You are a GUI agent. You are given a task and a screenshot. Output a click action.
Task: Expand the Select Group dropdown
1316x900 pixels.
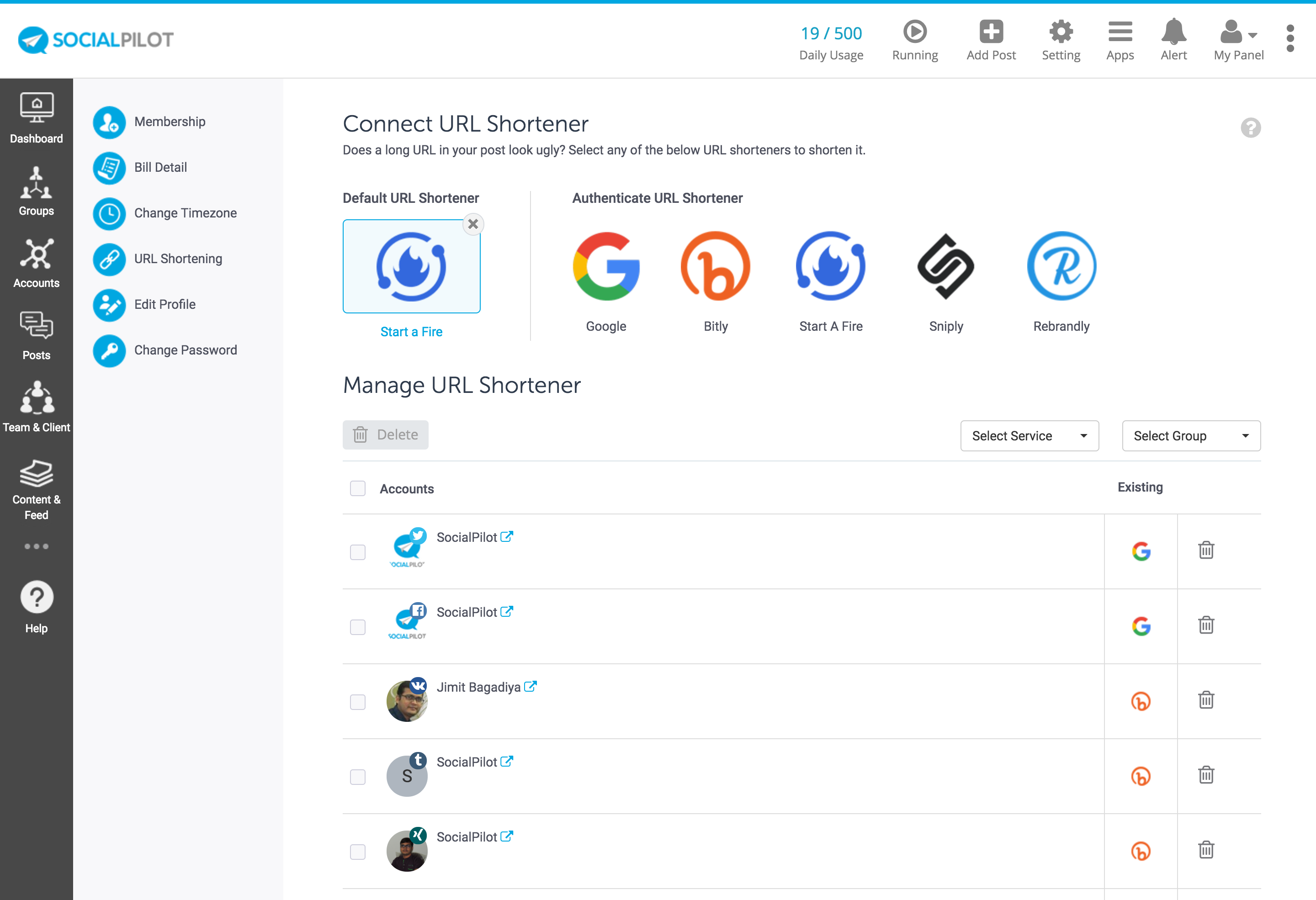click(x=1191, y=436)
